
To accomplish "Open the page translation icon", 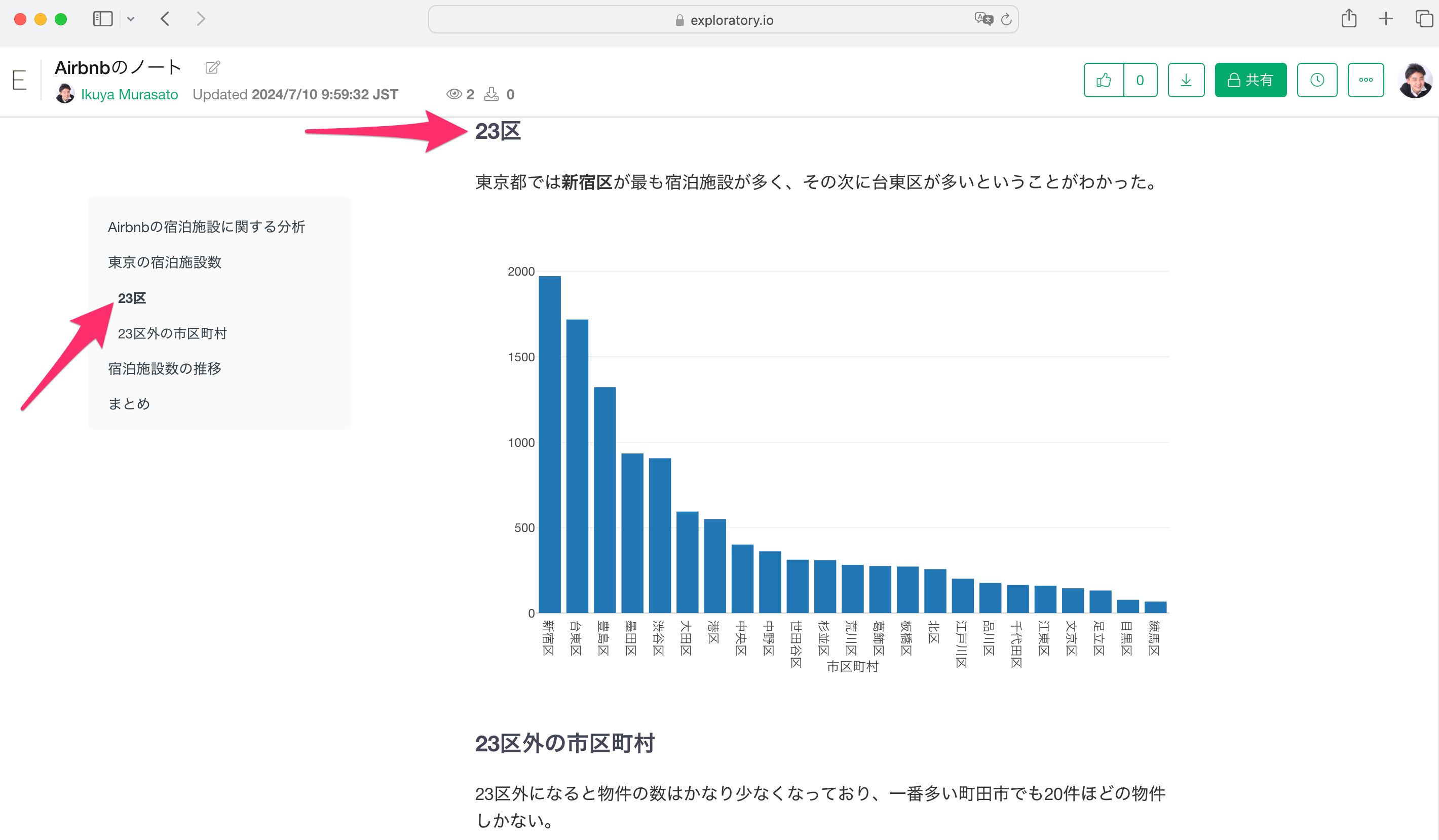I will (x=983, y=19).
